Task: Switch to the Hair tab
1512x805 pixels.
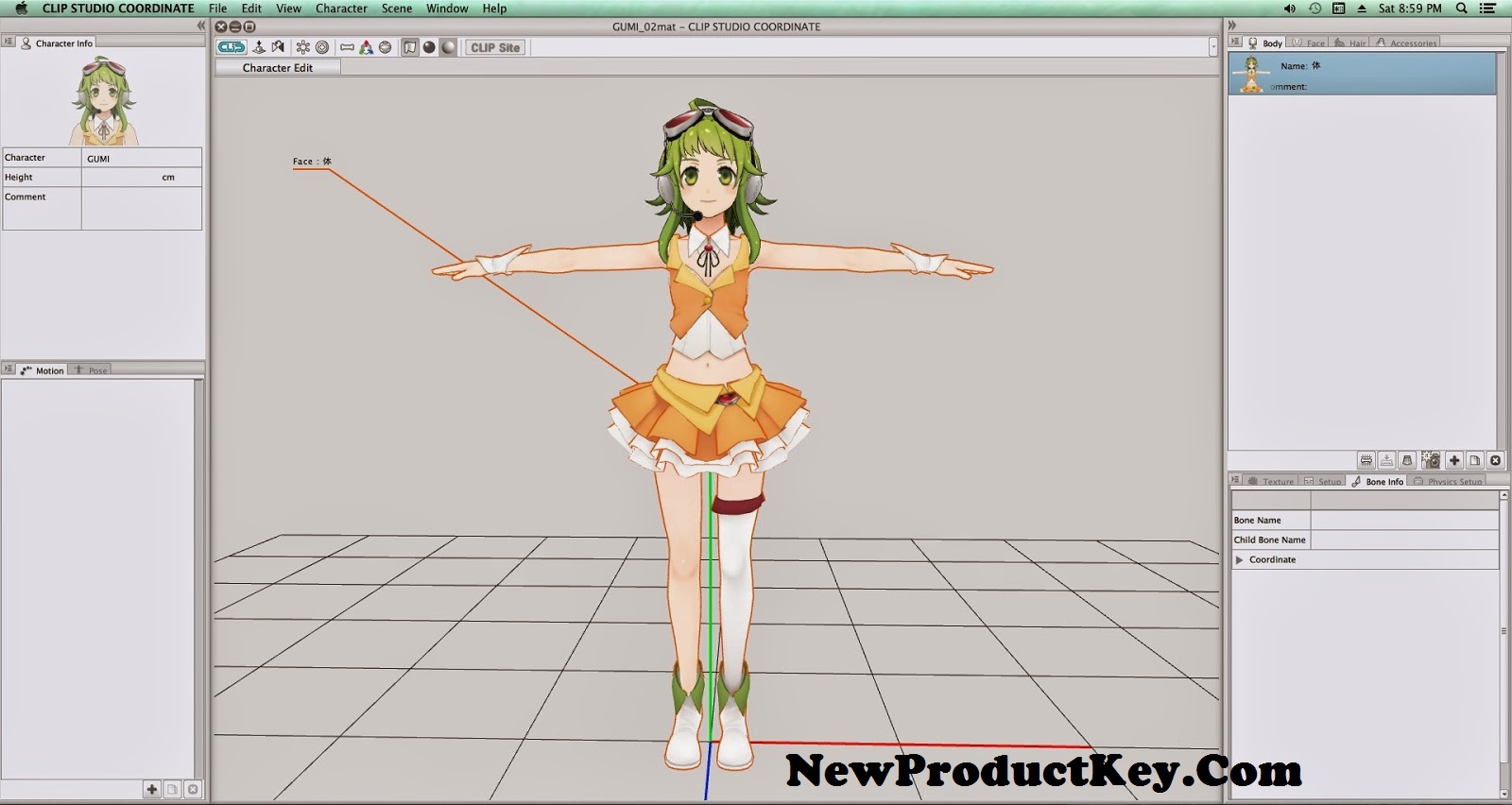Action: point(1349,43)
